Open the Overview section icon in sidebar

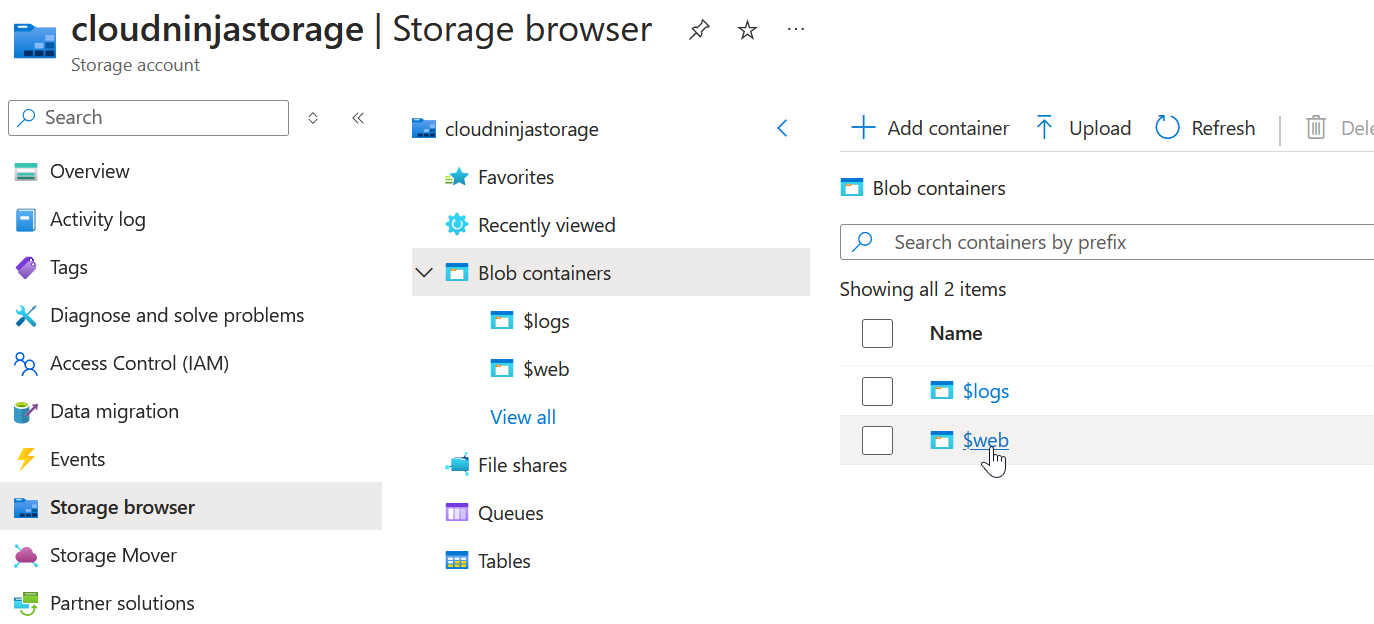(x=26, y=171)
